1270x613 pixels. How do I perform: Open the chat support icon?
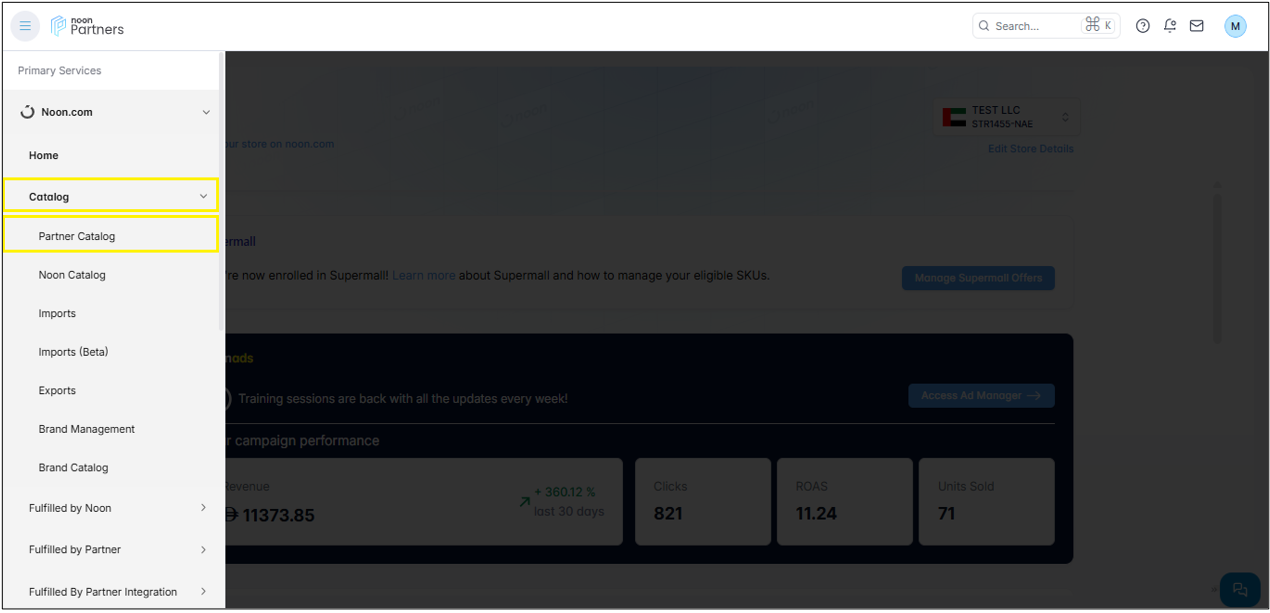point(1240,589)
